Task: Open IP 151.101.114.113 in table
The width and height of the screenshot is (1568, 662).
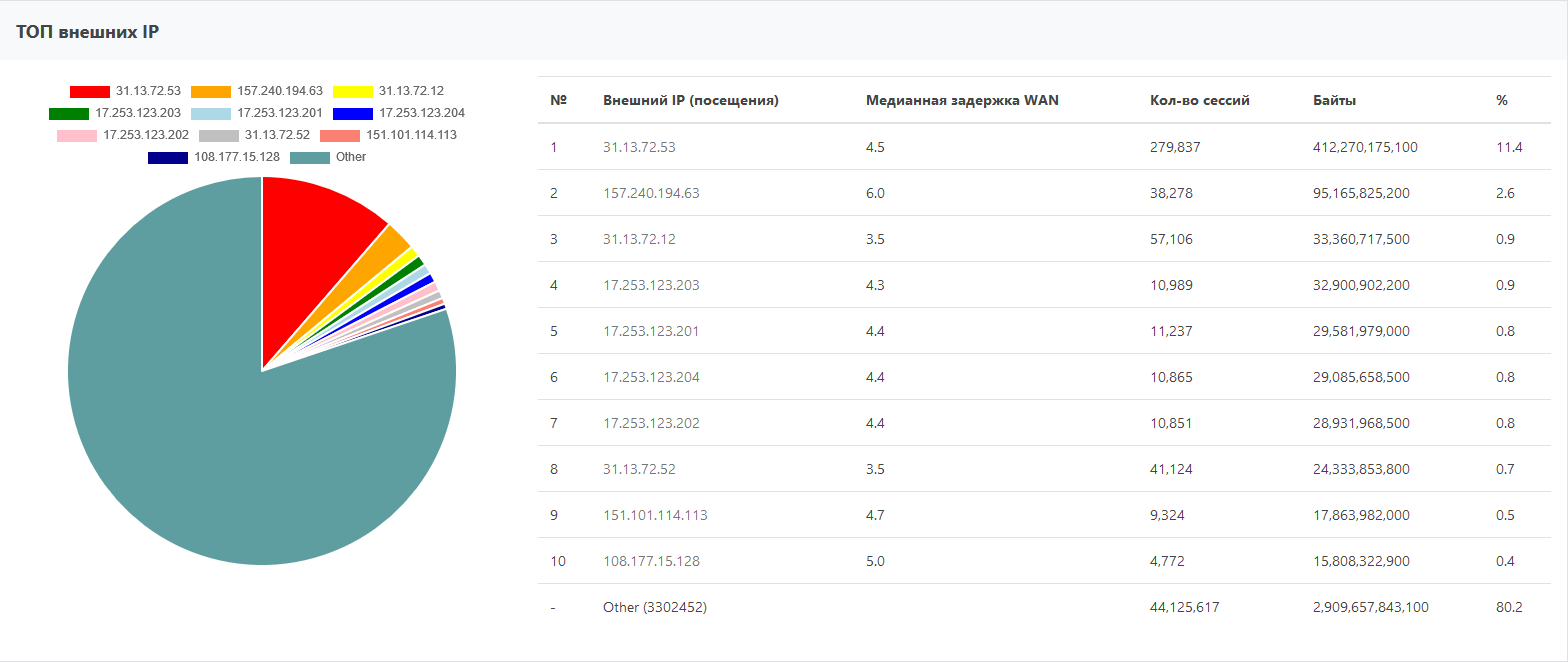Action: pyautogui.click(x=655, y=515)
